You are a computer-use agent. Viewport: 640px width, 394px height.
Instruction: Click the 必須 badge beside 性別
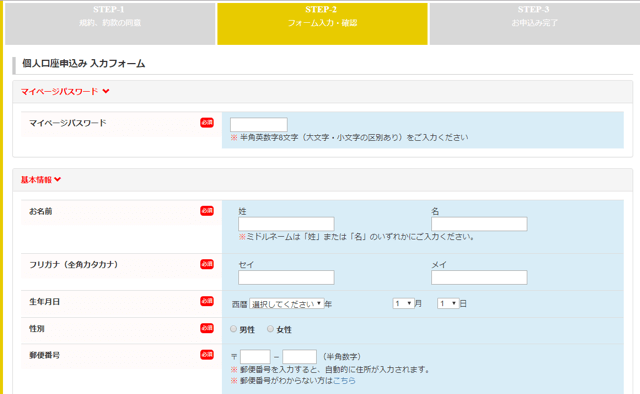coord(207,328)
